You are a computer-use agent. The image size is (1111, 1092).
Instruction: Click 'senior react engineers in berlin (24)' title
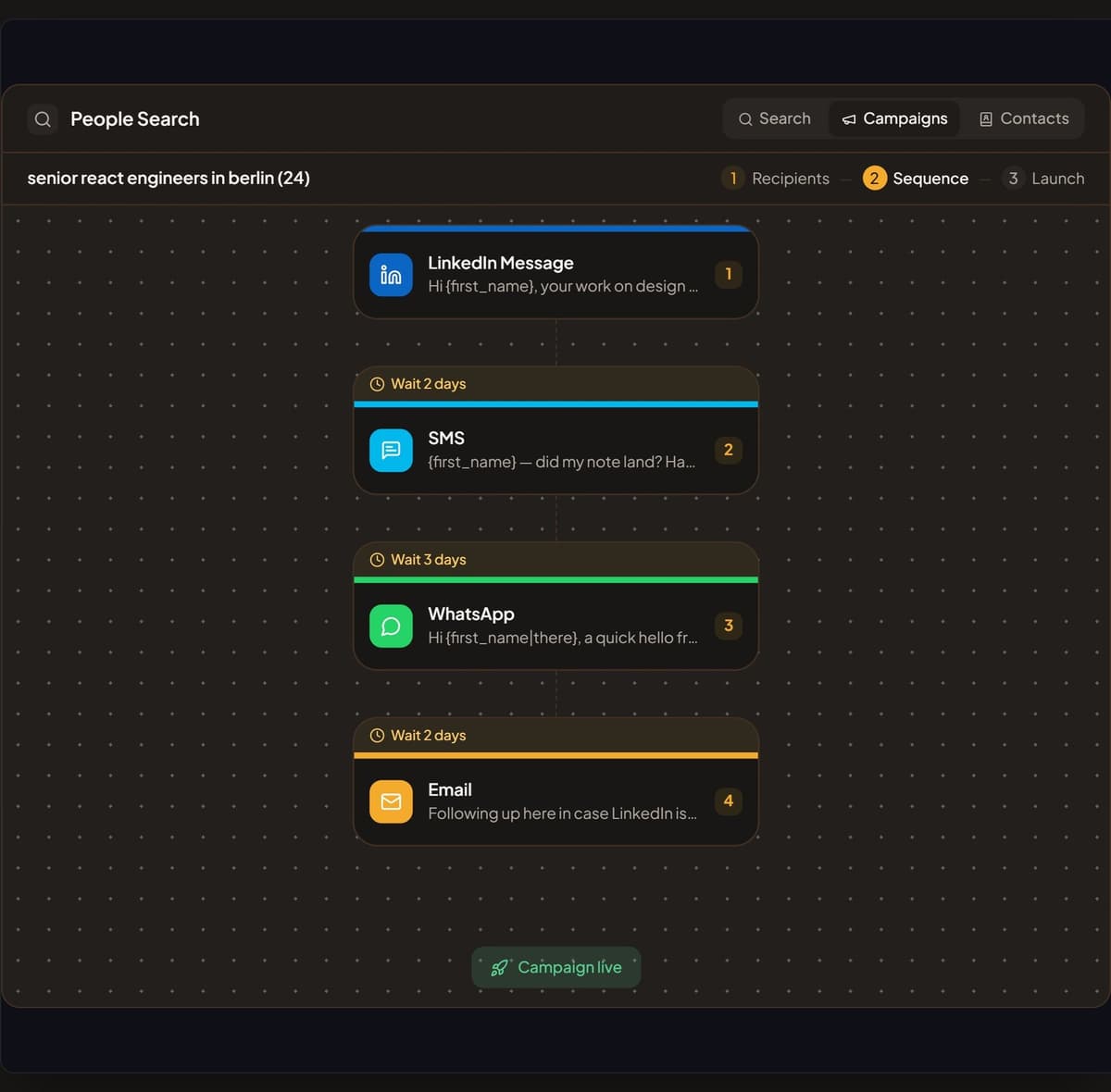click(169, 178)
